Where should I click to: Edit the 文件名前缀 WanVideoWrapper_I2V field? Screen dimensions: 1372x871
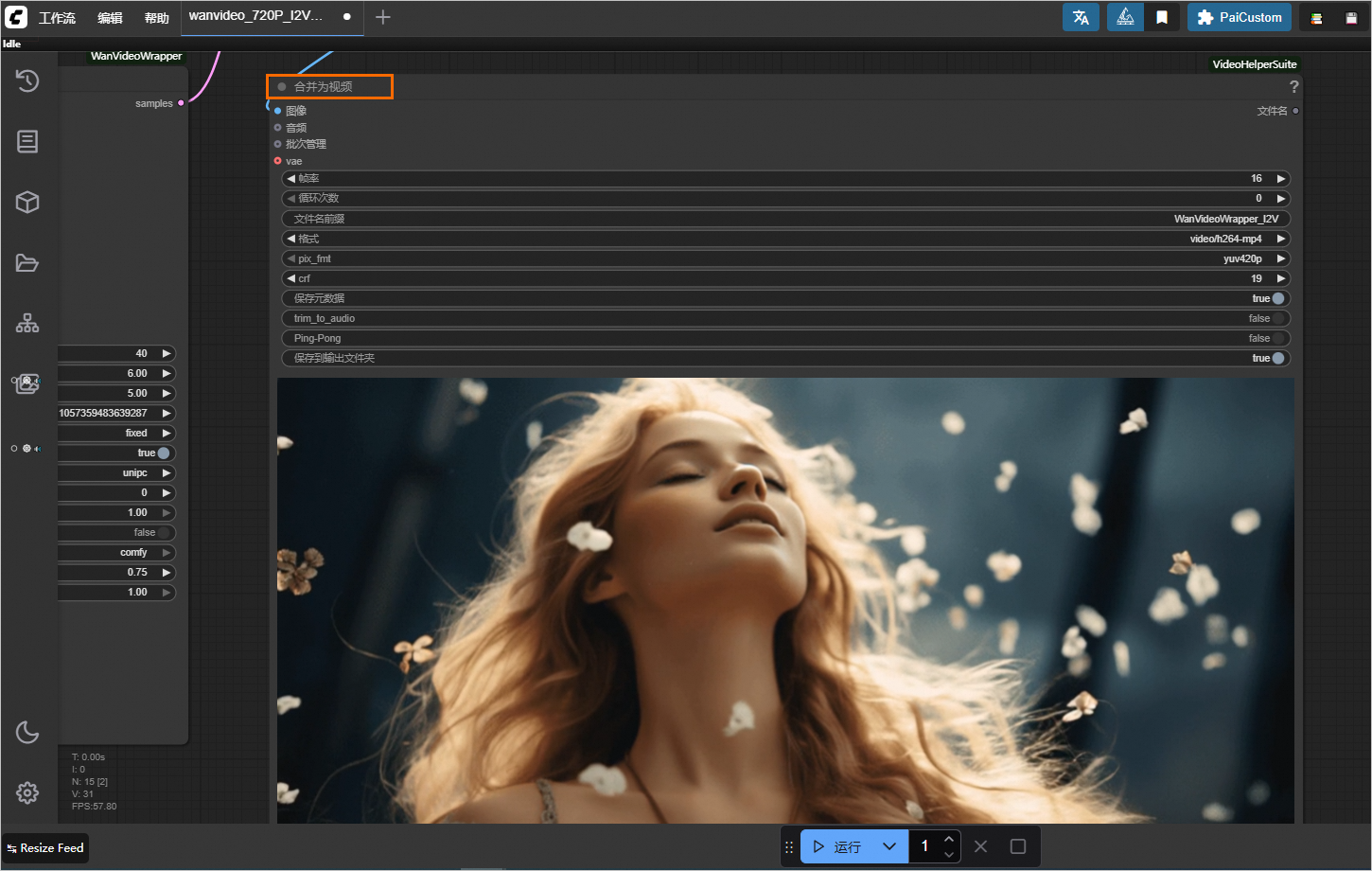point(785,219)
